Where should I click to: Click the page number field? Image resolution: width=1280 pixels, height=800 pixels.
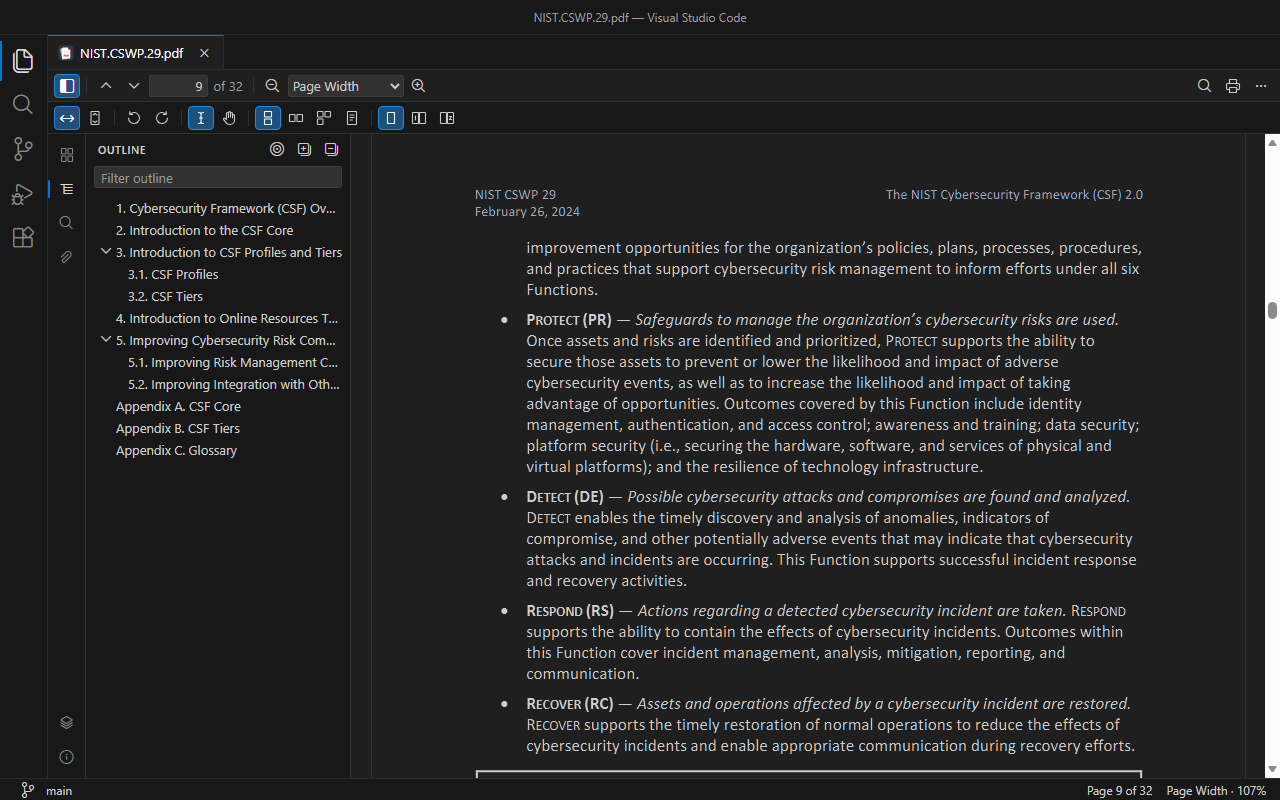[179, 86]
